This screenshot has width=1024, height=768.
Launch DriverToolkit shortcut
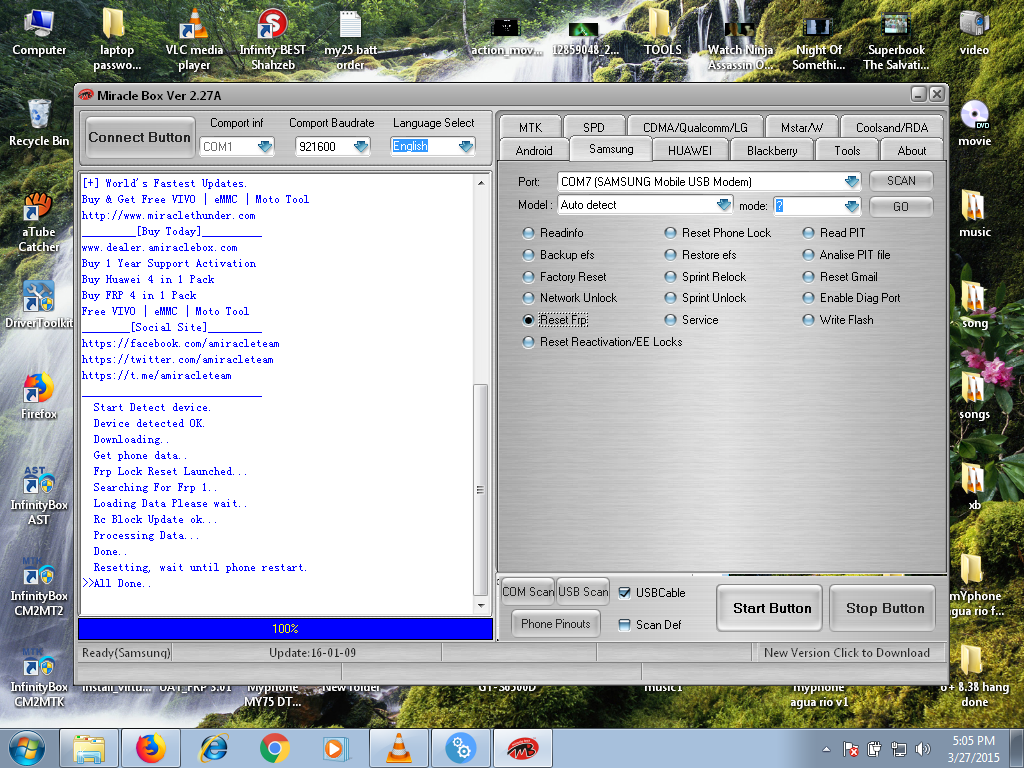[39, 305]
